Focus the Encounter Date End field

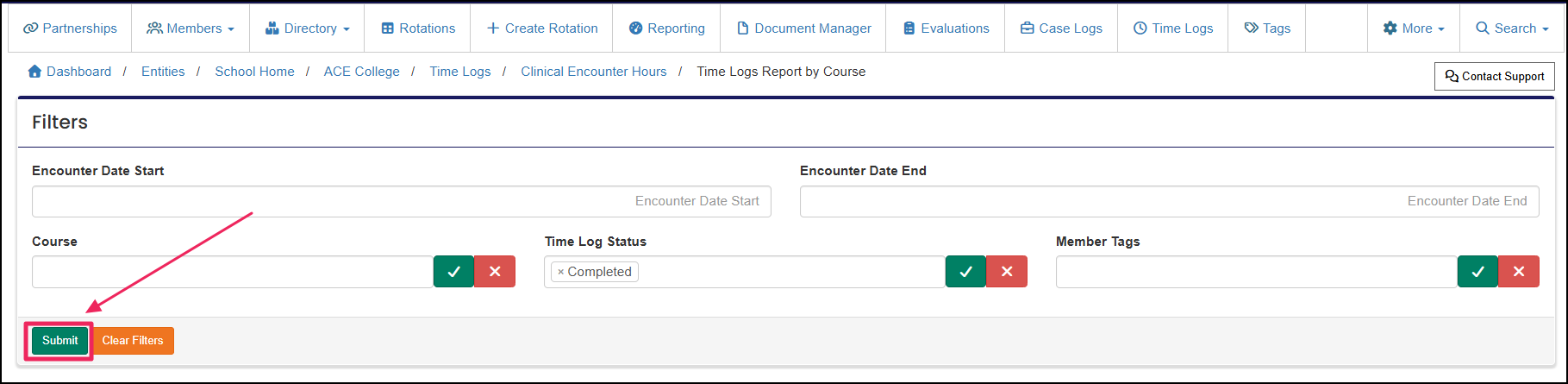click(x=1170, y=201)
